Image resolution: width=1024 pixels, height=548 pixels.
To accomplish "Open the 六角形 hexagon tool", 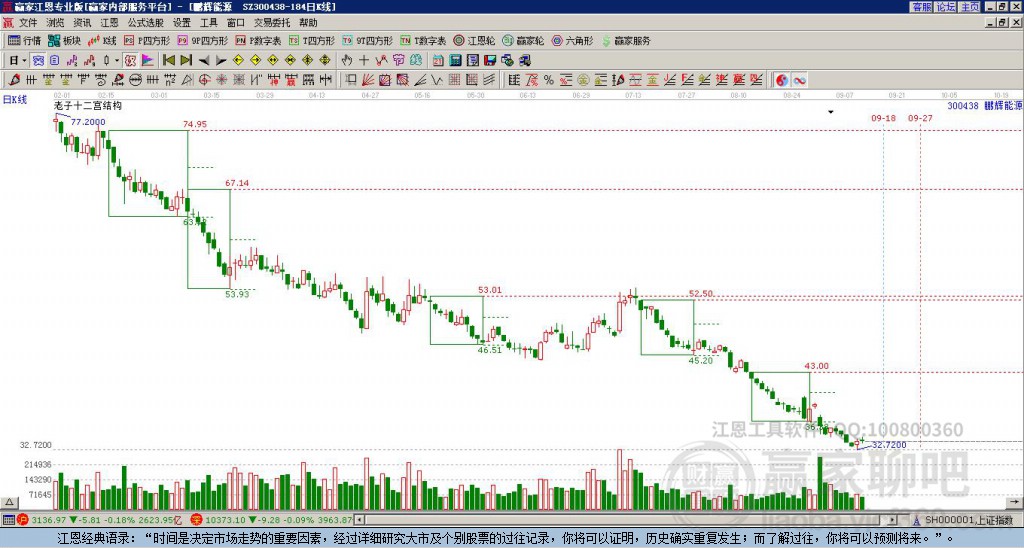I will coord(573,40).
